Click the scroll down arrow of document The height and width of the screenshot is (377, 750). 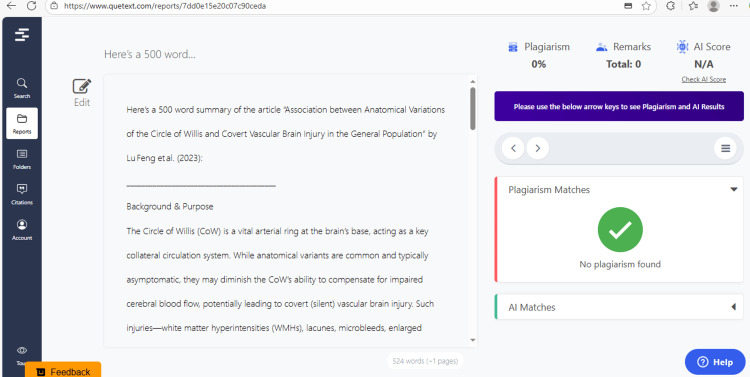click(x=473, y=340)
